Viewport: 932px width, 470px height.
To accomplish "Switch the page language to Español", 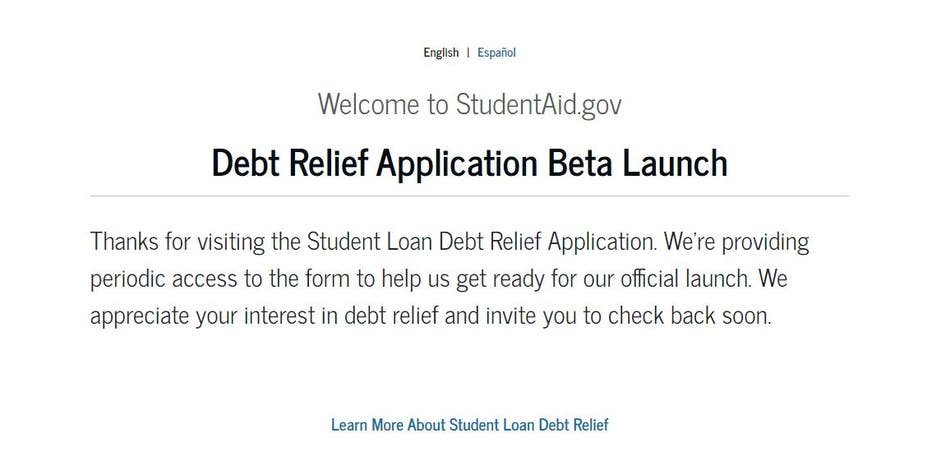I will [496, 52].
